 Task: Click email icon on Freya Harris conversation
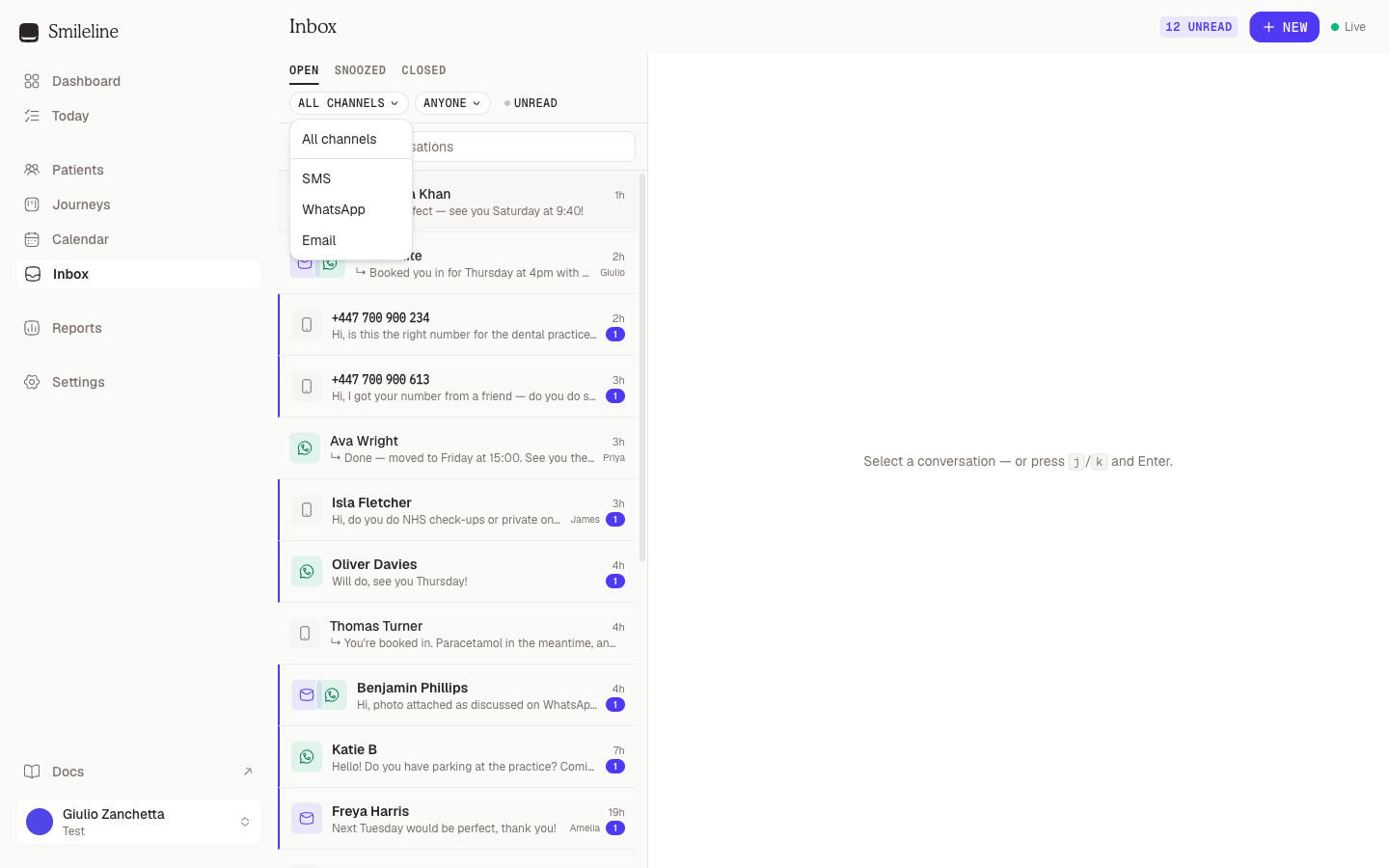307,819
